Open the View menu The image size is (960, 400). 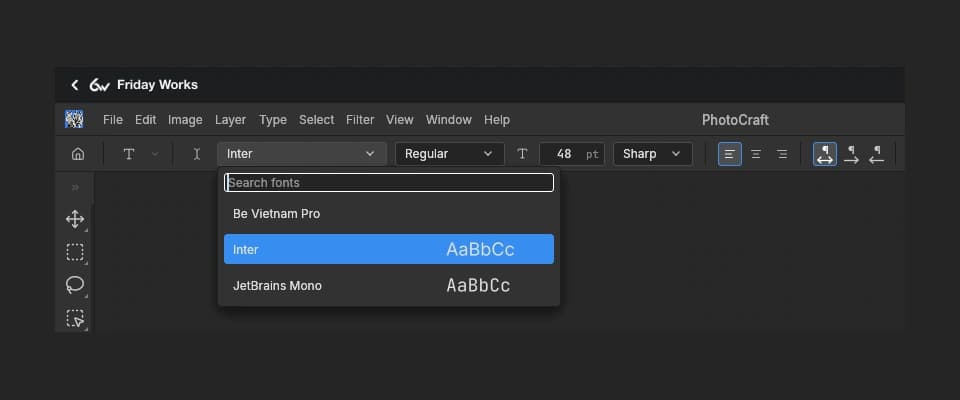tap(400, 120)
